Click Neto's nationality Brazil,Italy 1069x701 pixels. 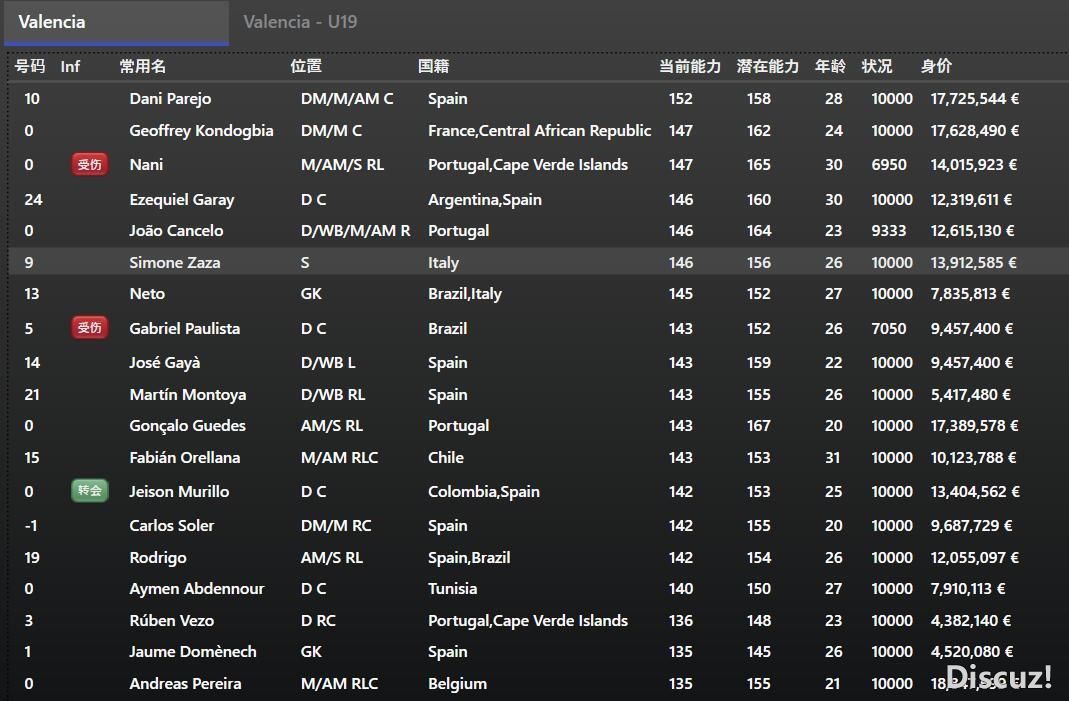click(465, 294)
